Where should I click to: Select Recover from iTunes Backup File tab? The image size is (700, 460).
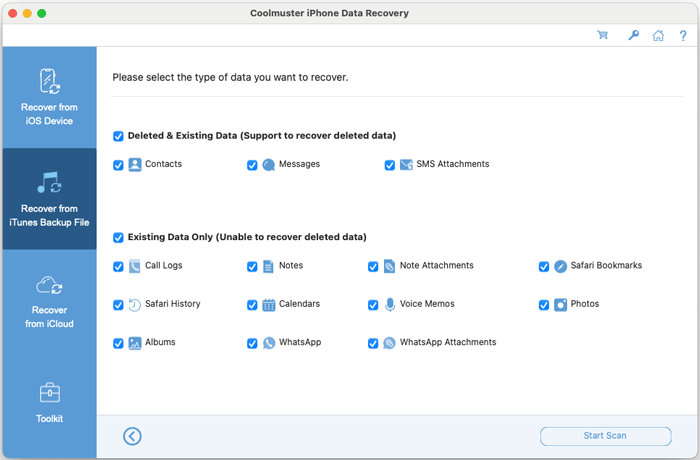coord(49,199)
